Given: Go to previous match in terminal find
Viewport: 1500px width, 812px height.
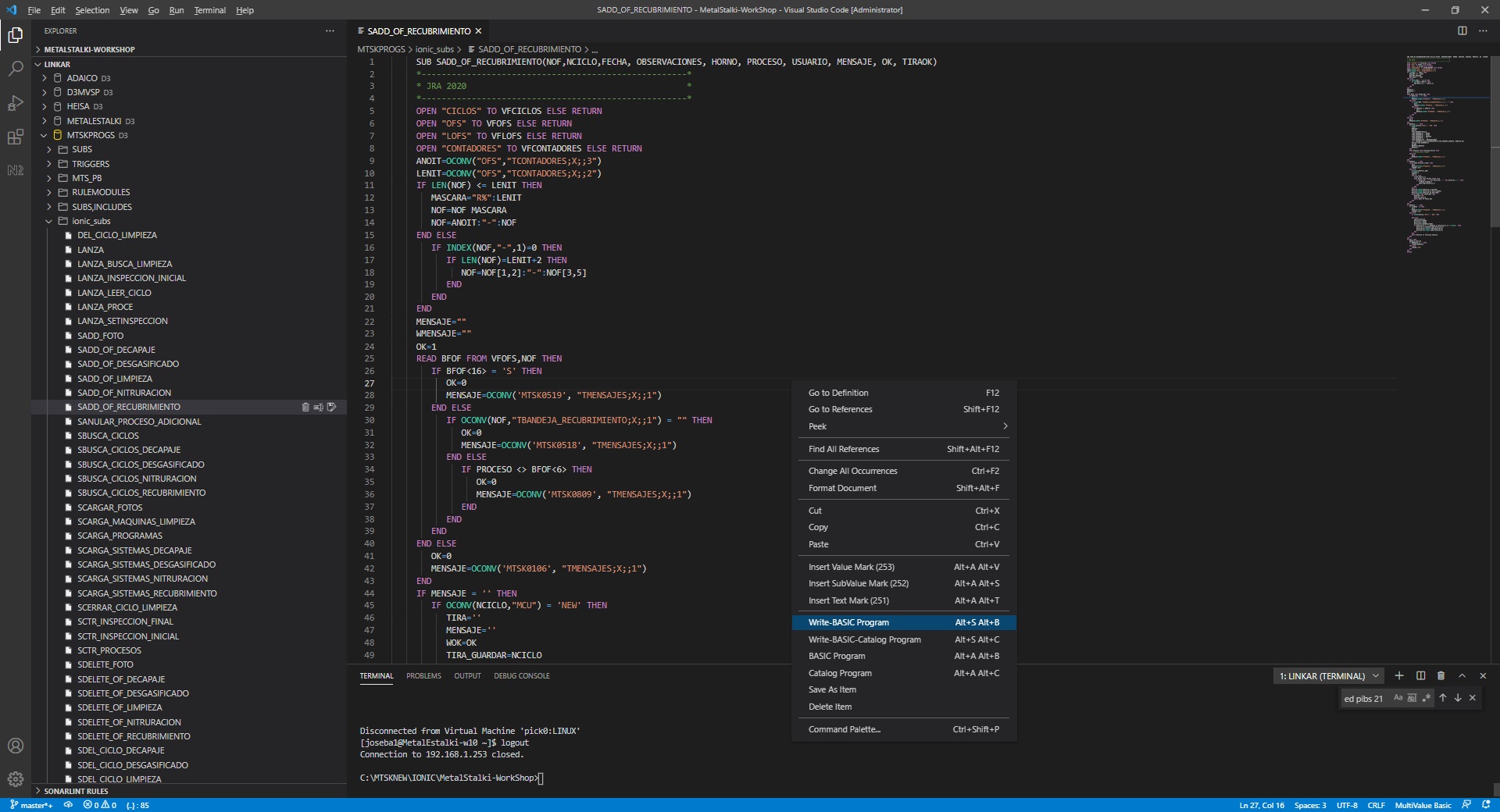Looking at the screenshot, I should [x=1443, y=698].
